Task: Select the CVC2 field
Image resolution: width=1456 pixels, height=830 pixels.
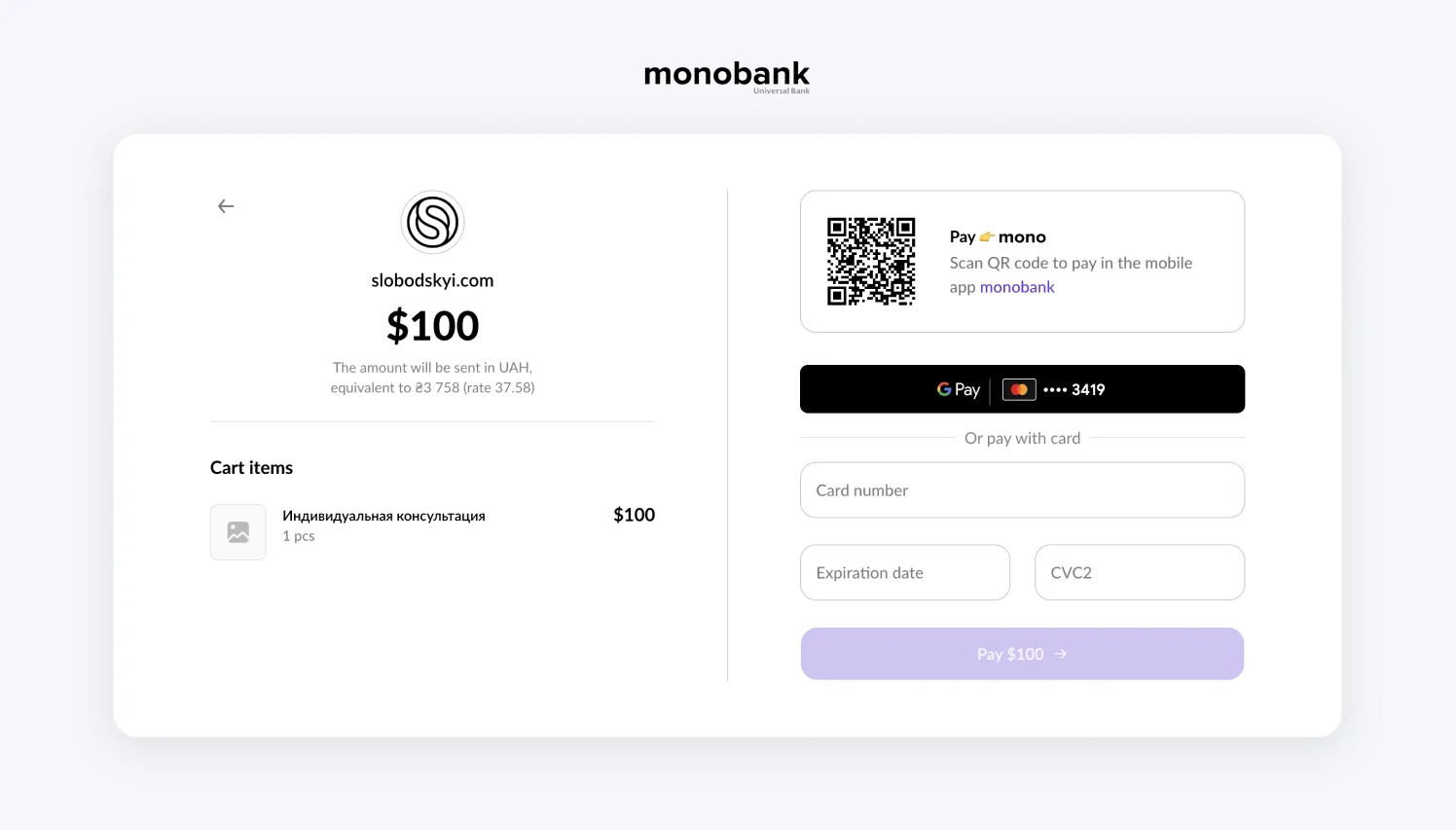Action: tap(1139, 572)
